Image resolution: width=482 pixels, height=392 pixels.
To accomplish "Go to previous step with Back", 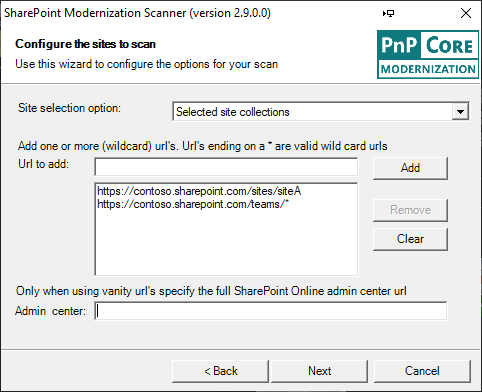I will click(x=220, y=371).
